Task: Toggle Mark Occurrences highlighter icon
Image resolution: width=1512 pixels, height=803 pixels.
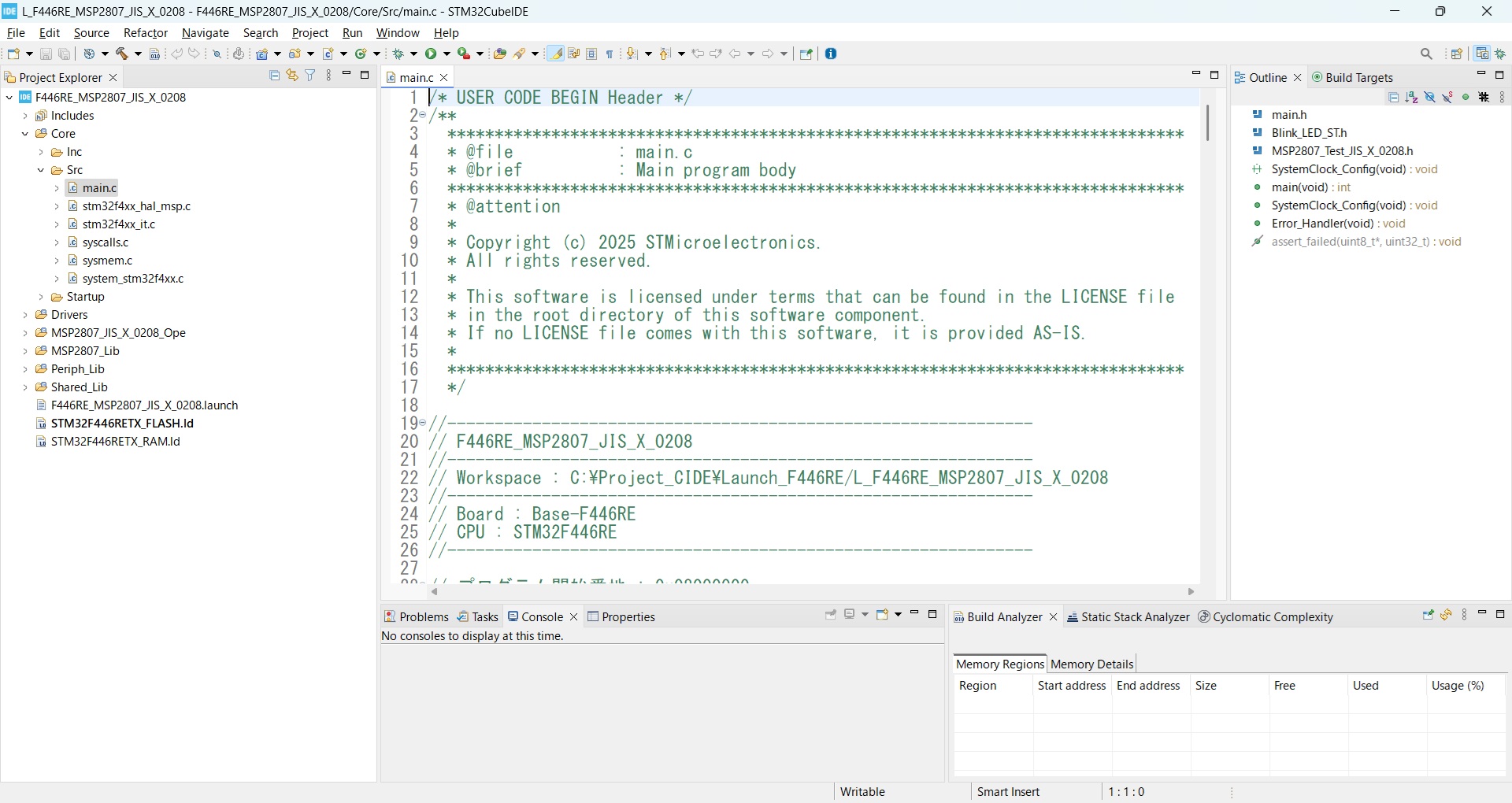Action: (x=556, y=54)
